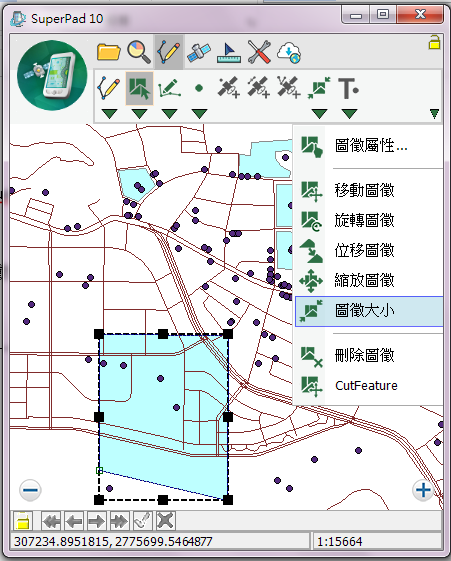Click the cloud download globe icon

(289, 52)
